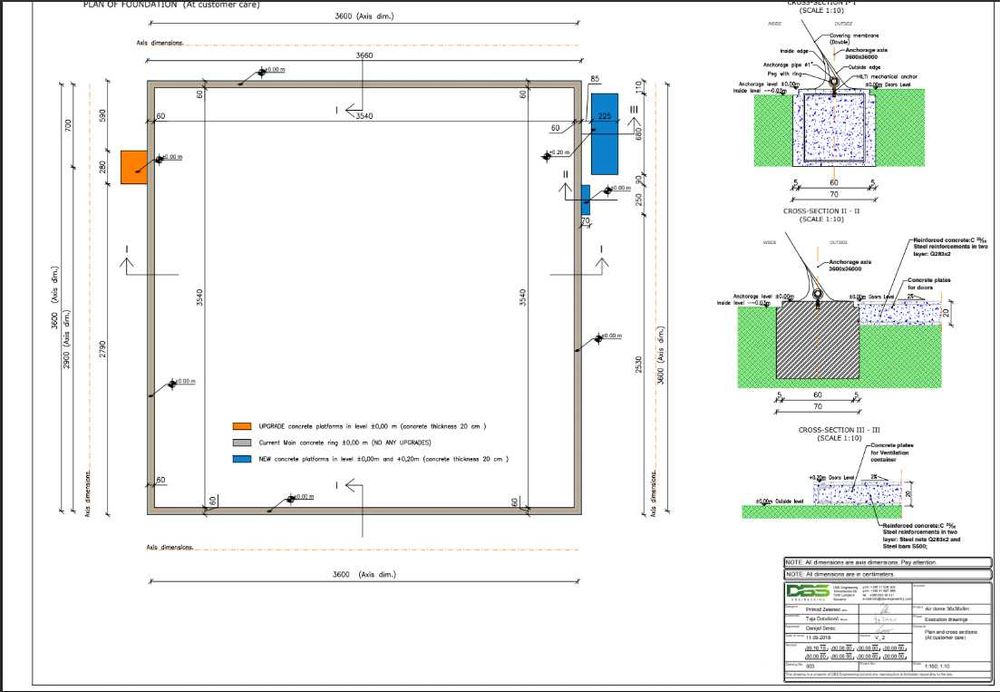Click the section marker arrow labeled II
1000x692 pixels.
(x=565, y=184)
